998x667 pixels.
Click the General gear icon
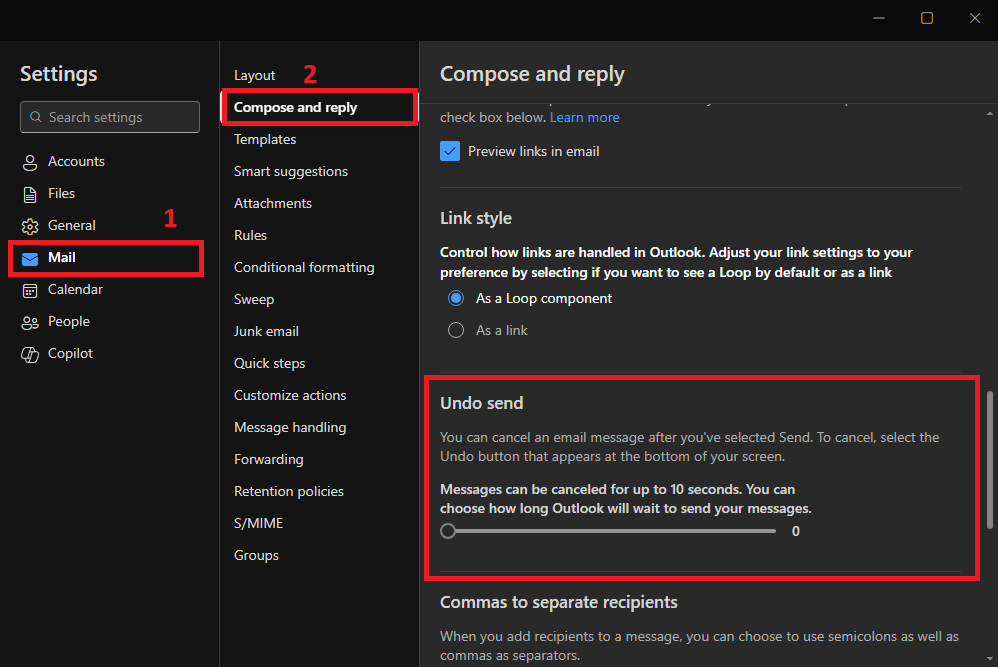click(30, 226)
